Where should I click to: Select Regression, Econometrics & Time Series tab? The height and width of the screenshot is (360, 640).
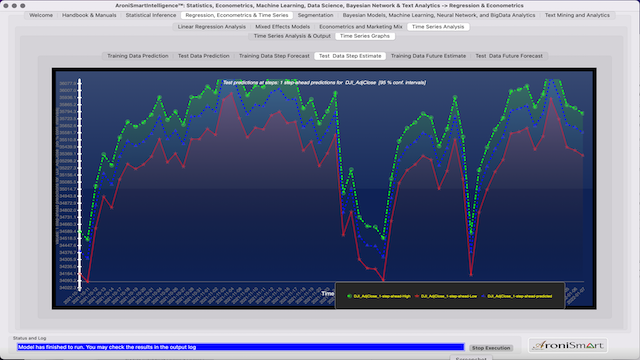click(237, 15)
